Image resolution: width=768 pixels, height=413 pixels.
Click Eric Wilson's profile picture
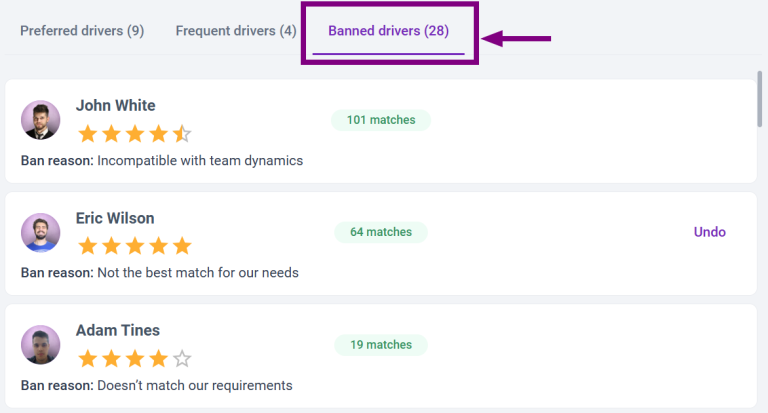(40, 232)
